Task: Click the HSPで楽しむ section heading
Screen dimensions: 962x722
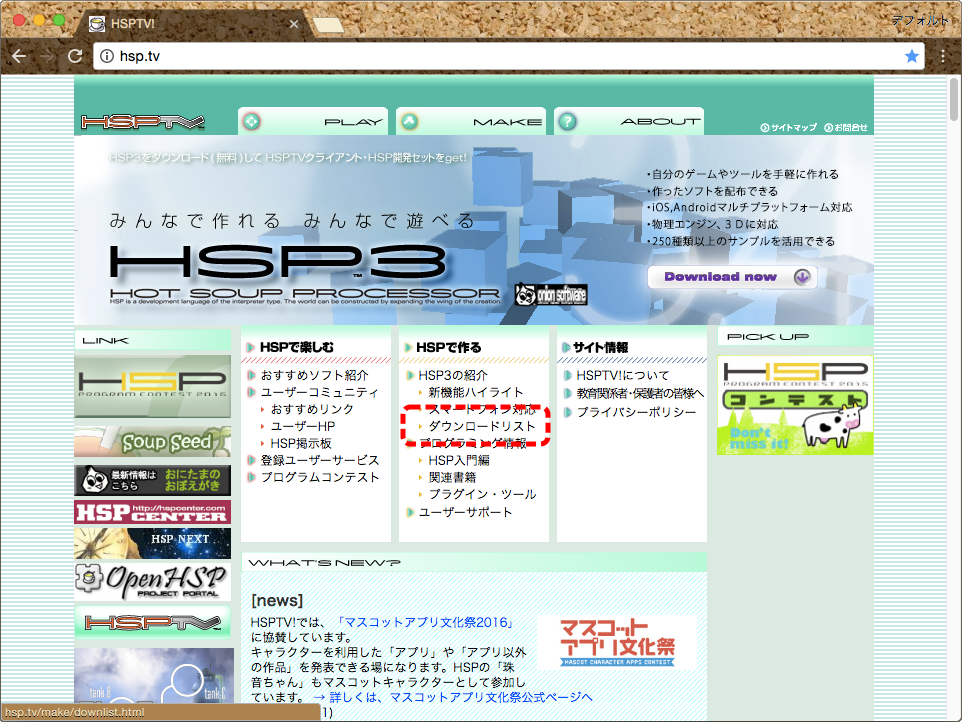Action: (297, 347)
